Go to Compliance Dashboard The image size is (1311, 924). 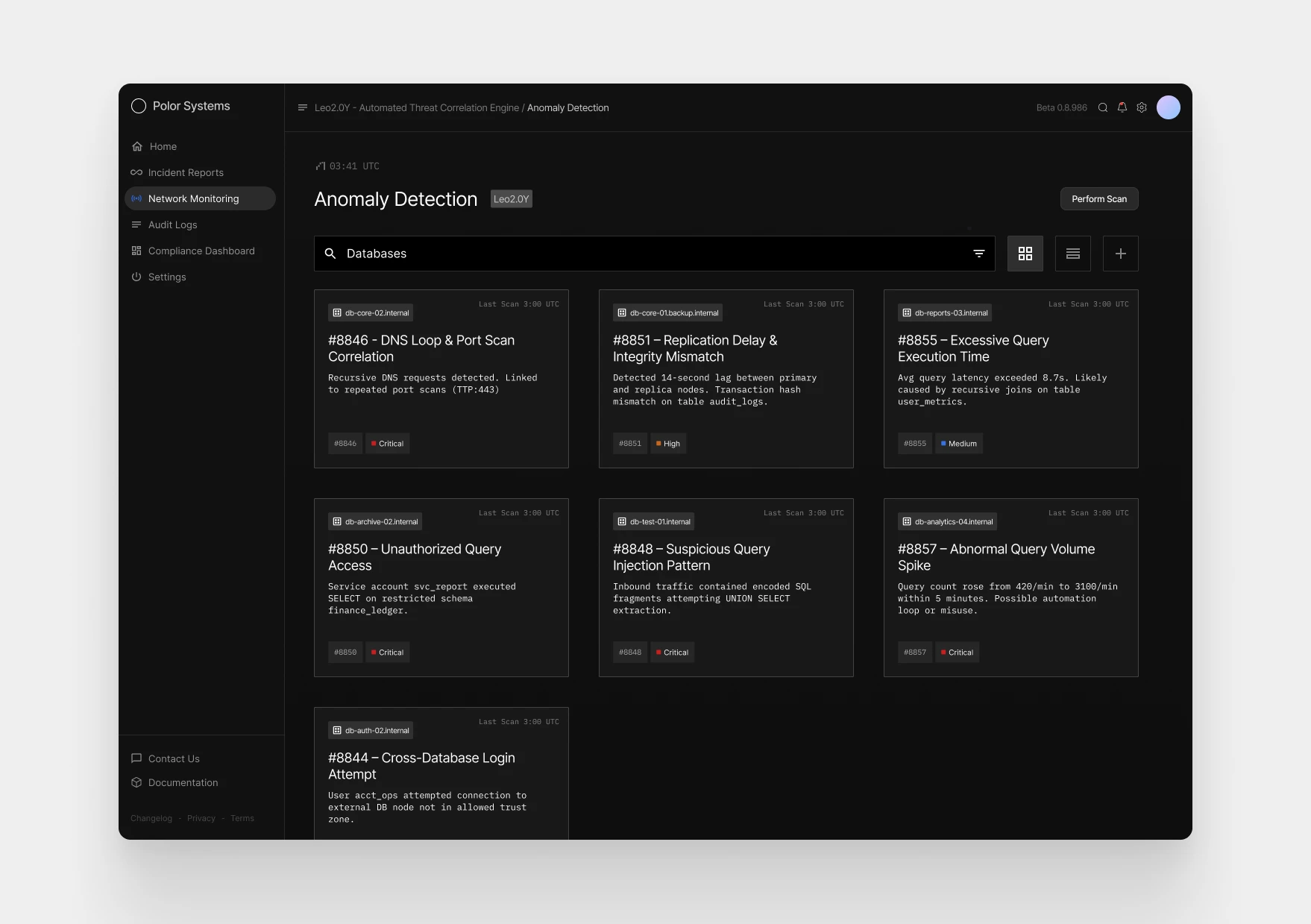tap(201, 251)
